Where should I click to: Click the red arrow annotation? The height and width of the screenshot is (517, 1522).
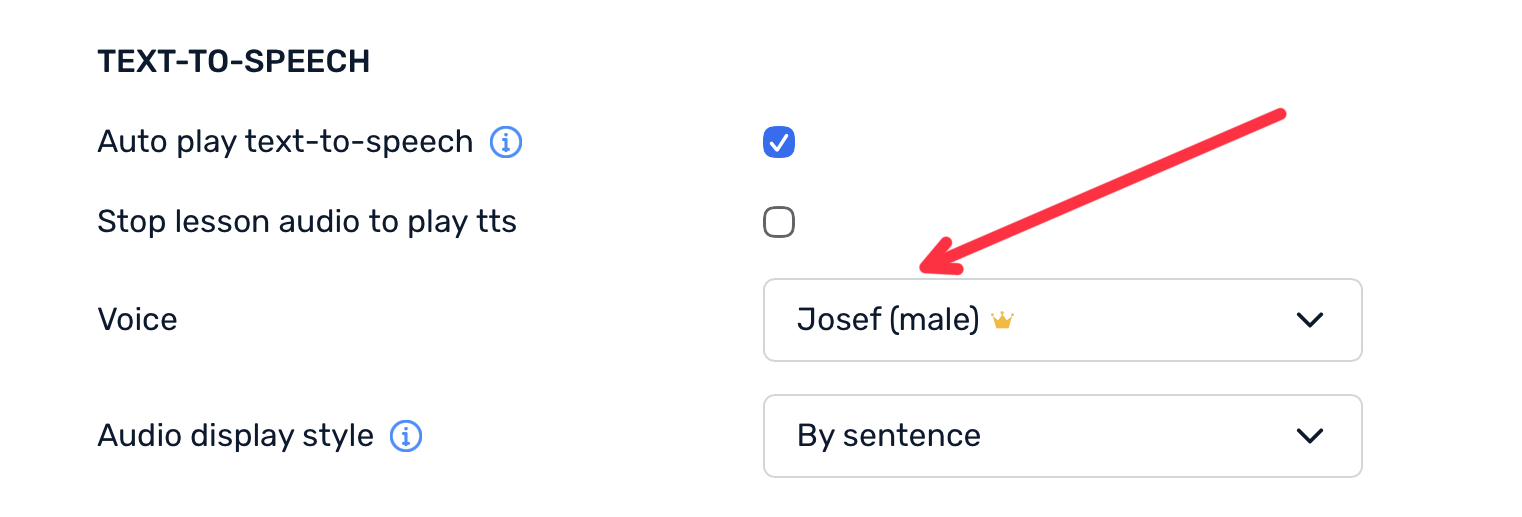pyautogui.click(x=1100, y=190)
